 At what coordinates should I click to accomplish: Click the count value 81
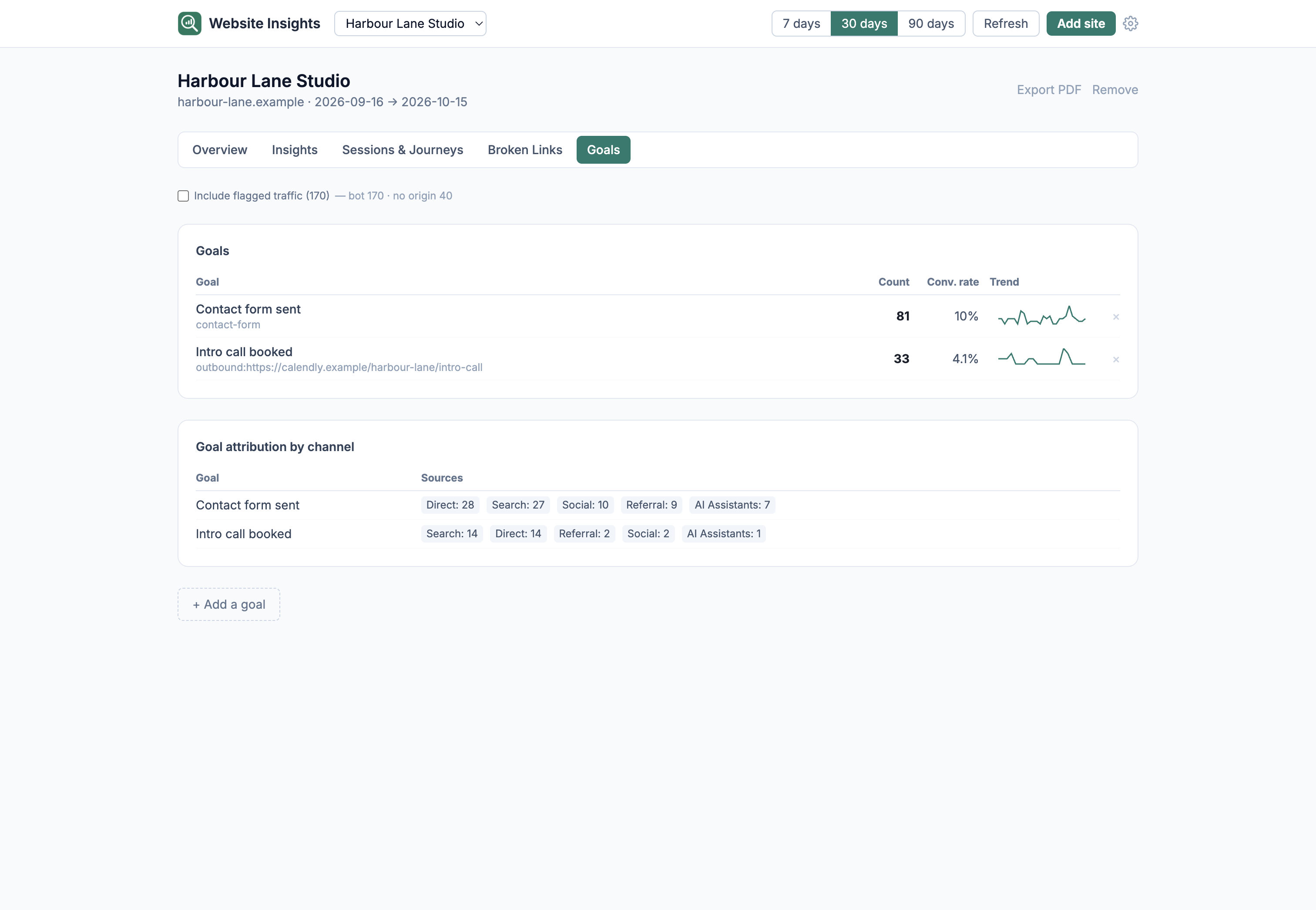902,316
